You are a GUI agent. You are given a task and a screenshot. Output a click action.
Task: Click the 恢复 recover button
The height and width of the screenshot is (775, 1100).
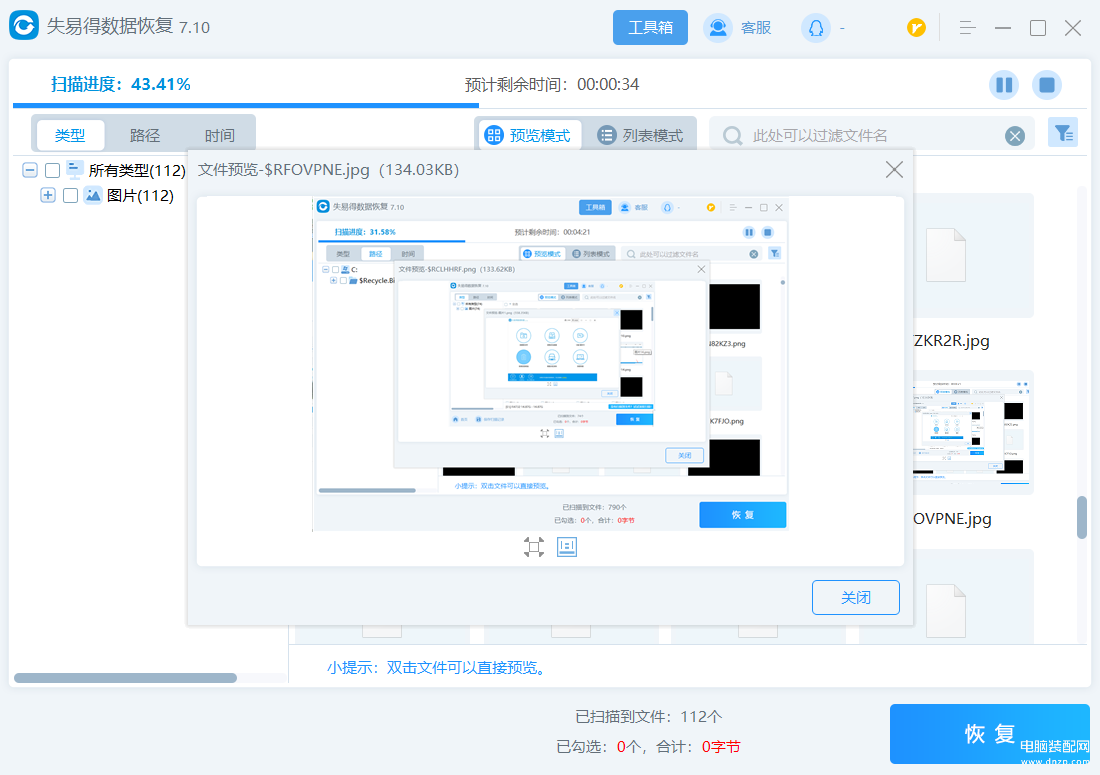[990, 734]
